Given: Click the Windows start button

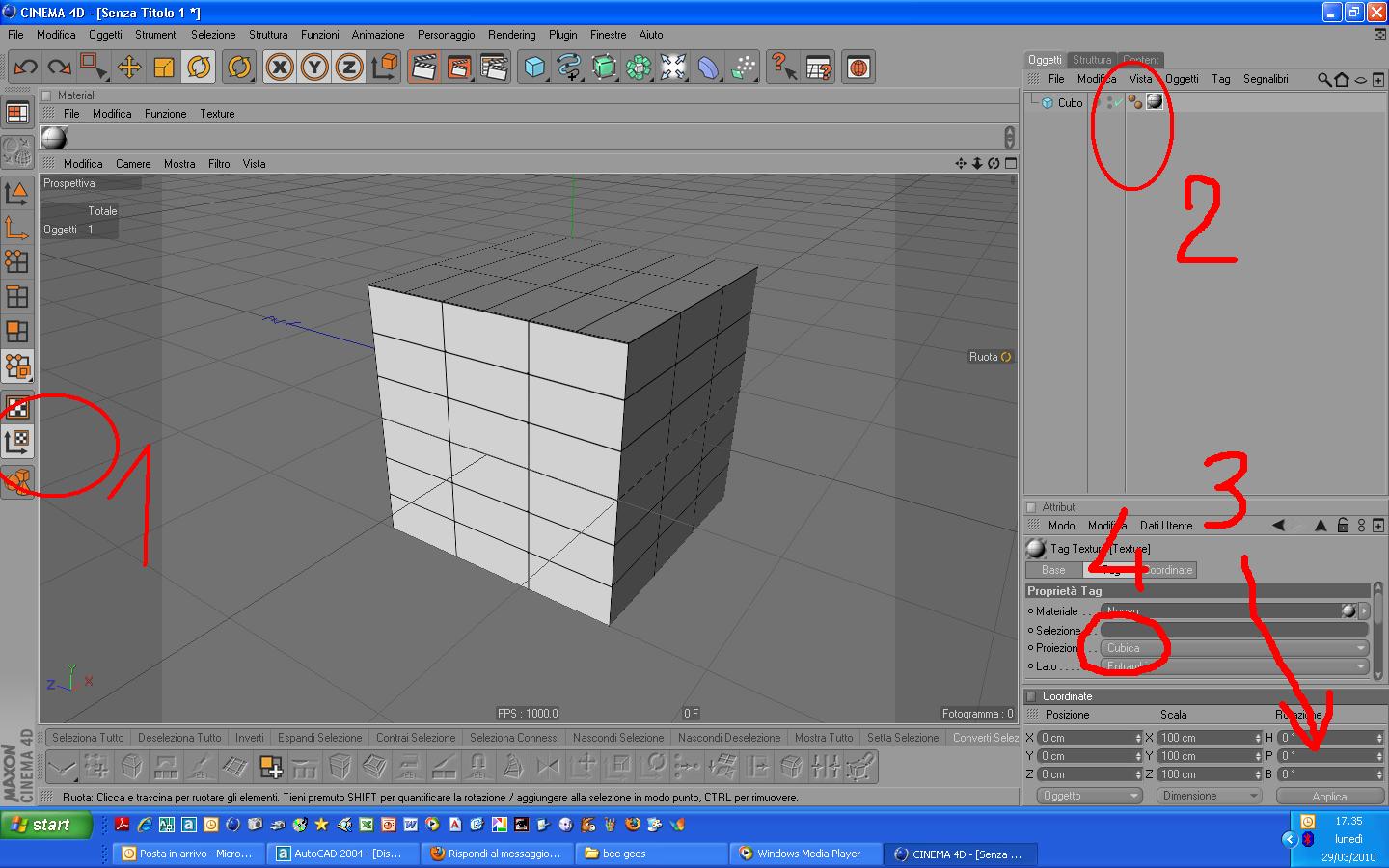Looking at the screenshot, I should tap(46, 825).
